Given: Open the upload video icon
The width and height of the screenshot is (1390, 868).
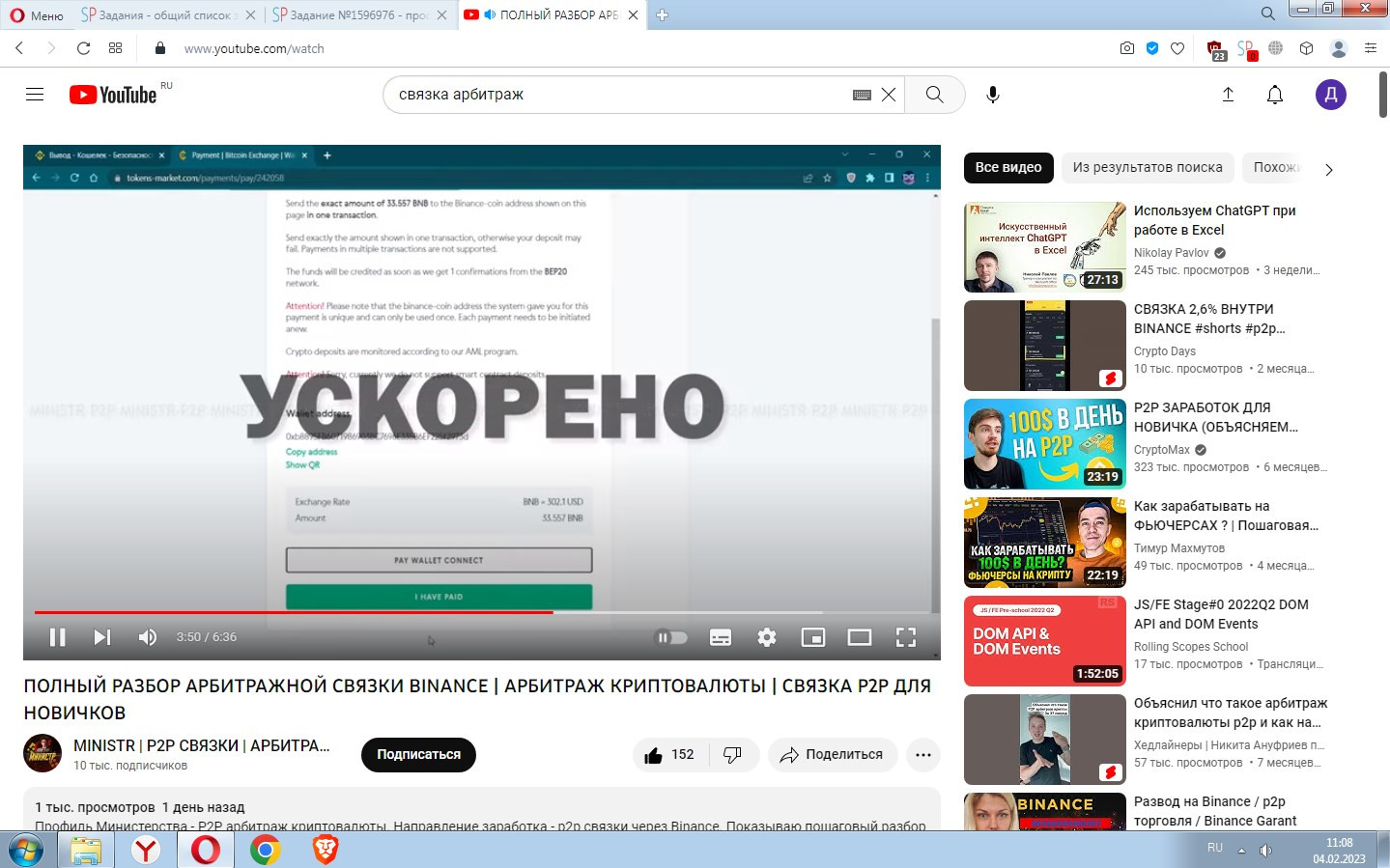Looking at the screenshot, I should (1228, 95).
